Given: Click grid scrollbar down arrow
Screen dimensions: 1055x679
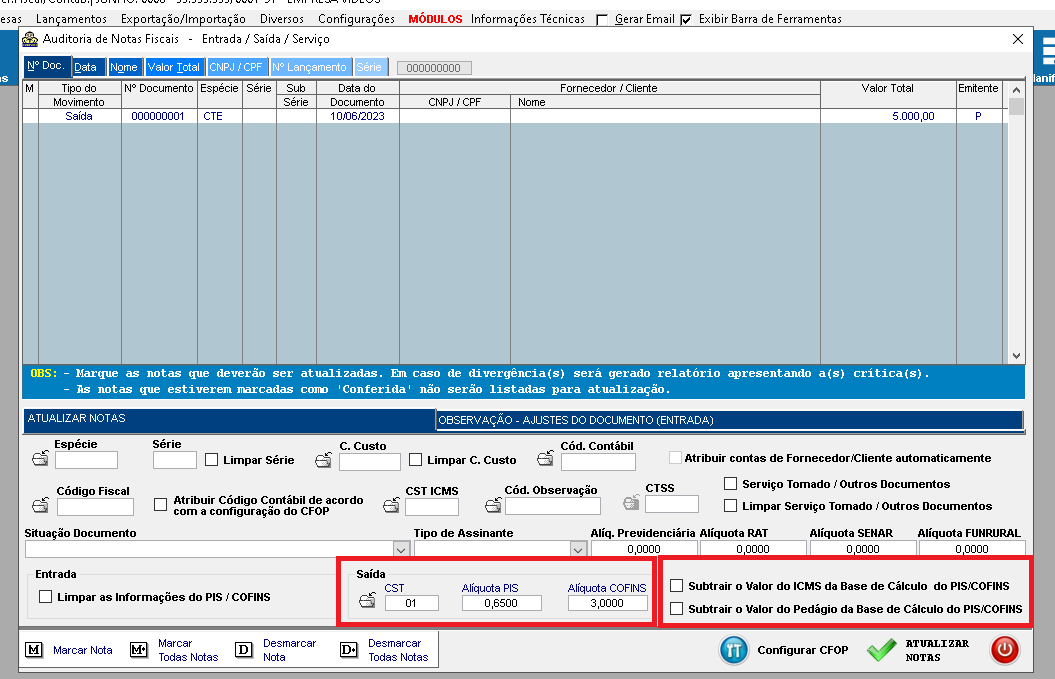Looking at the screenshot, I should click(x=1016, y=356).
